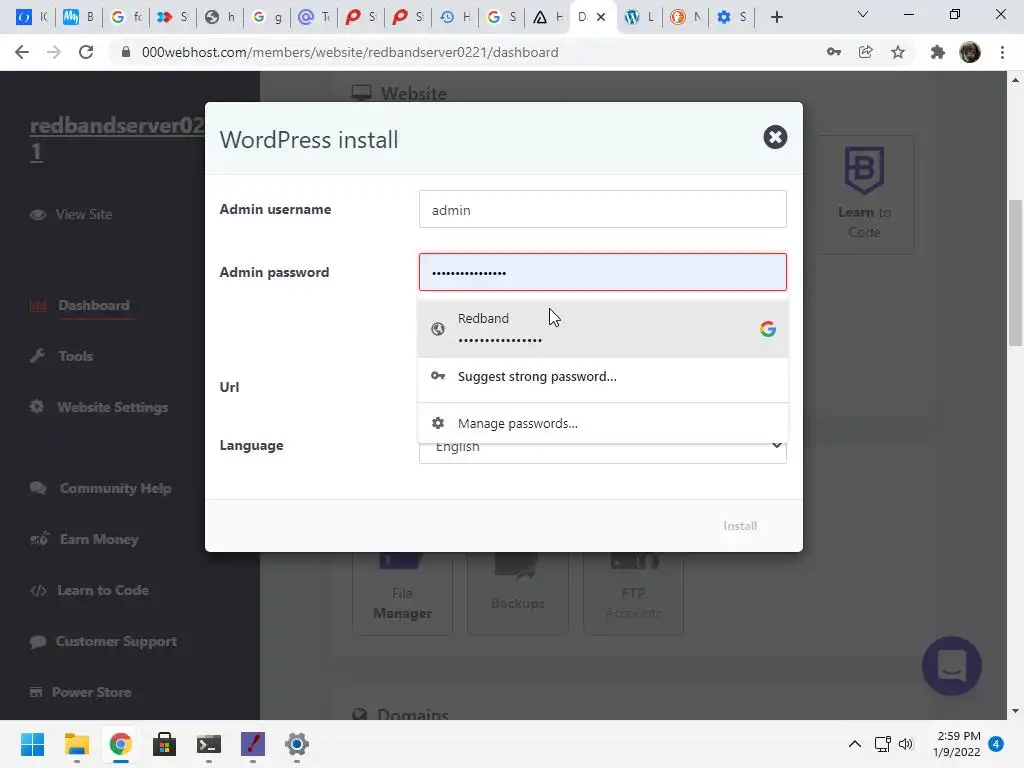Image resolution: width=1024 pixels, height=768 pixels.
Task: Reload the current page
Action: pos(86,52)
